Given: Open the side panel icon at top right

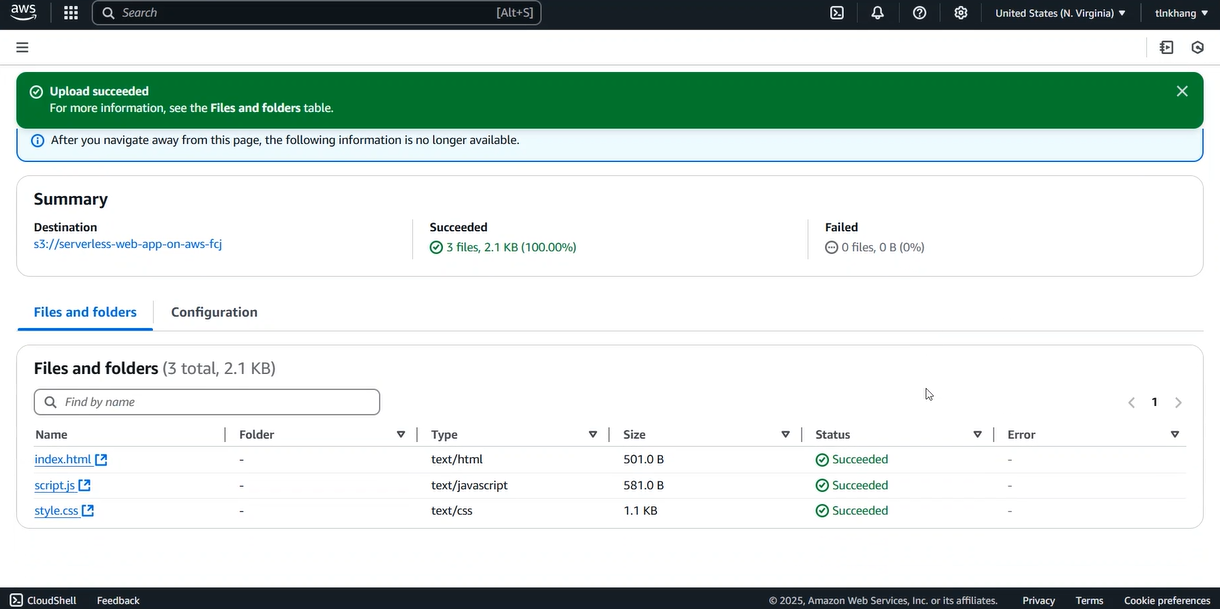Looking at the screenshot, I should (1167, 47).
